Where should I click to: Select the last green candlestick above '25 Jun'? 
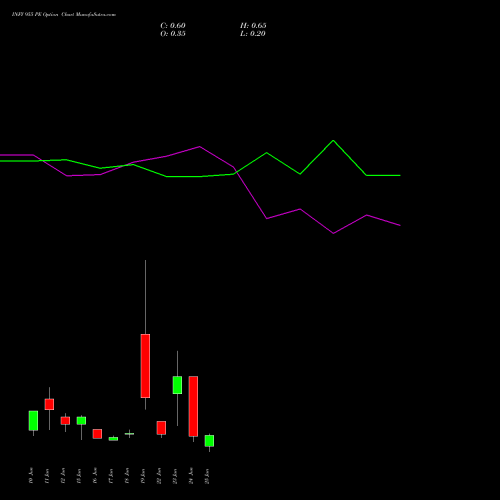point(209,441)
